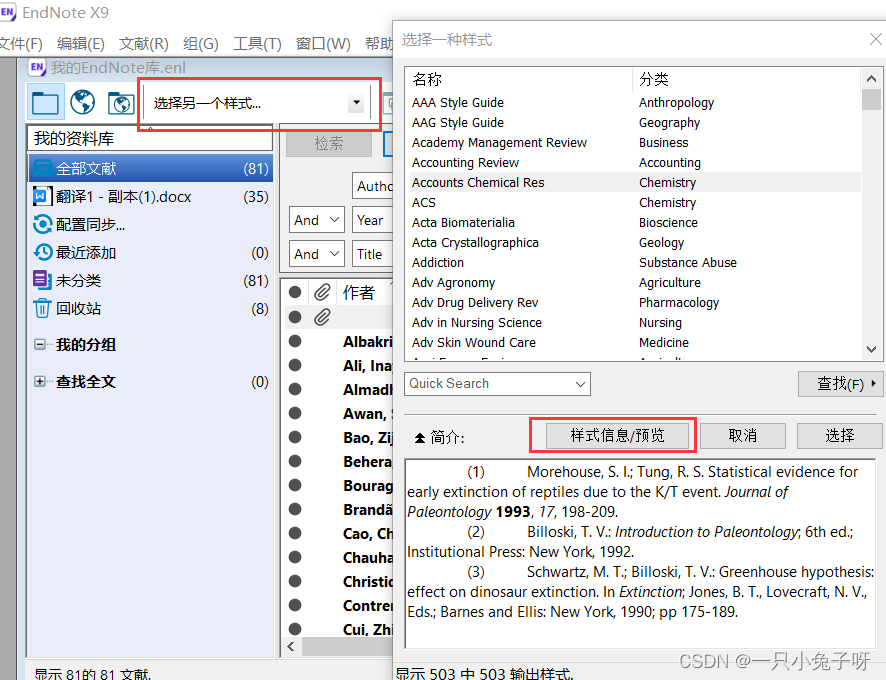Close the 选择一种样式 dialog
The image size is (886, 680).
pyautogui.click(x=875, y=39)
